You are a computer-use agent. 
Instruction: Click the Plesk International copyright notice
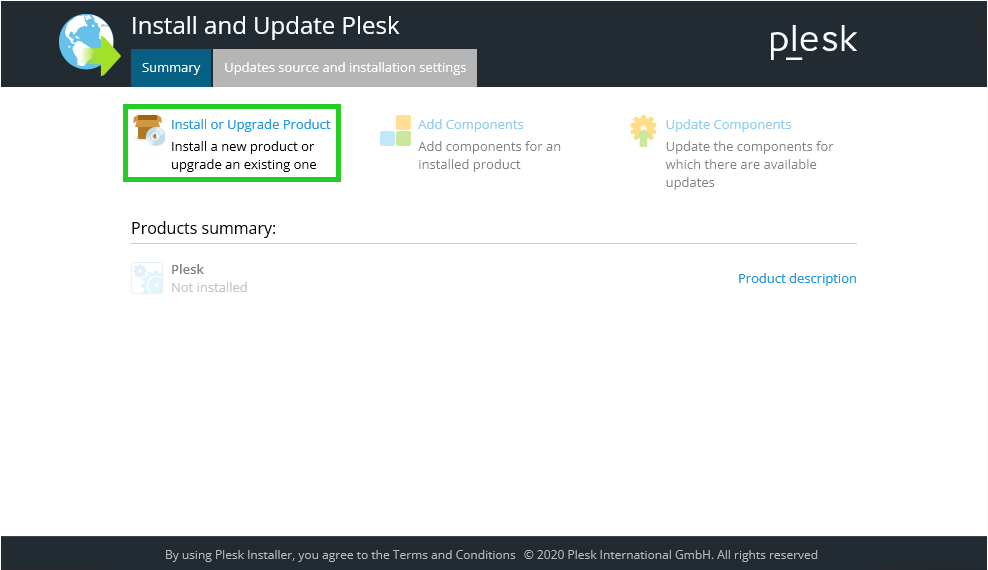pyautogui.click(x=670, y=555)
